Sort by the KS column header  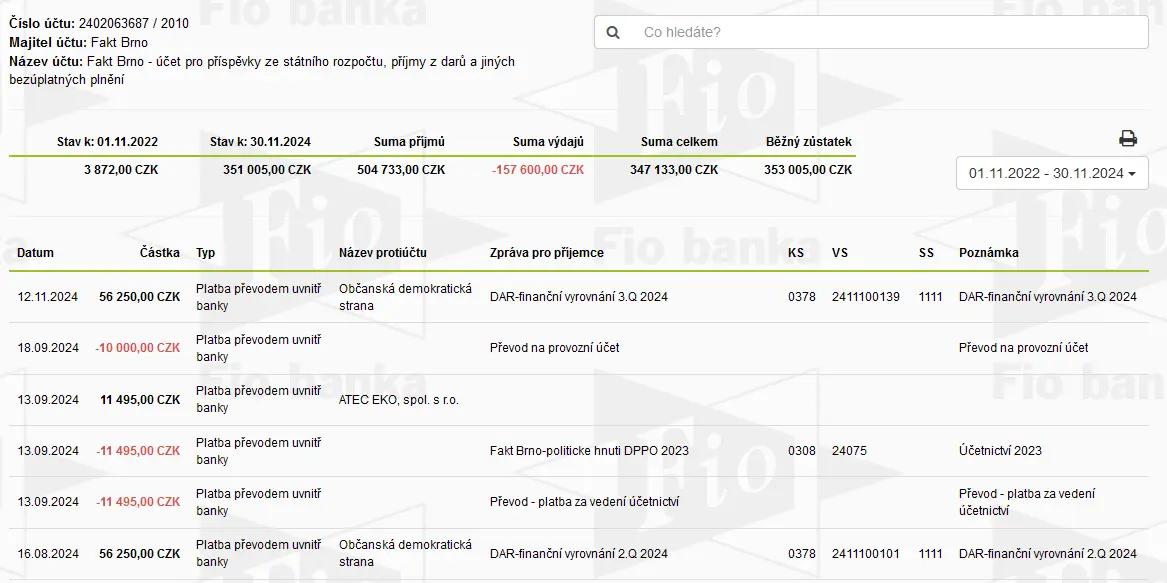pos(796,252)
